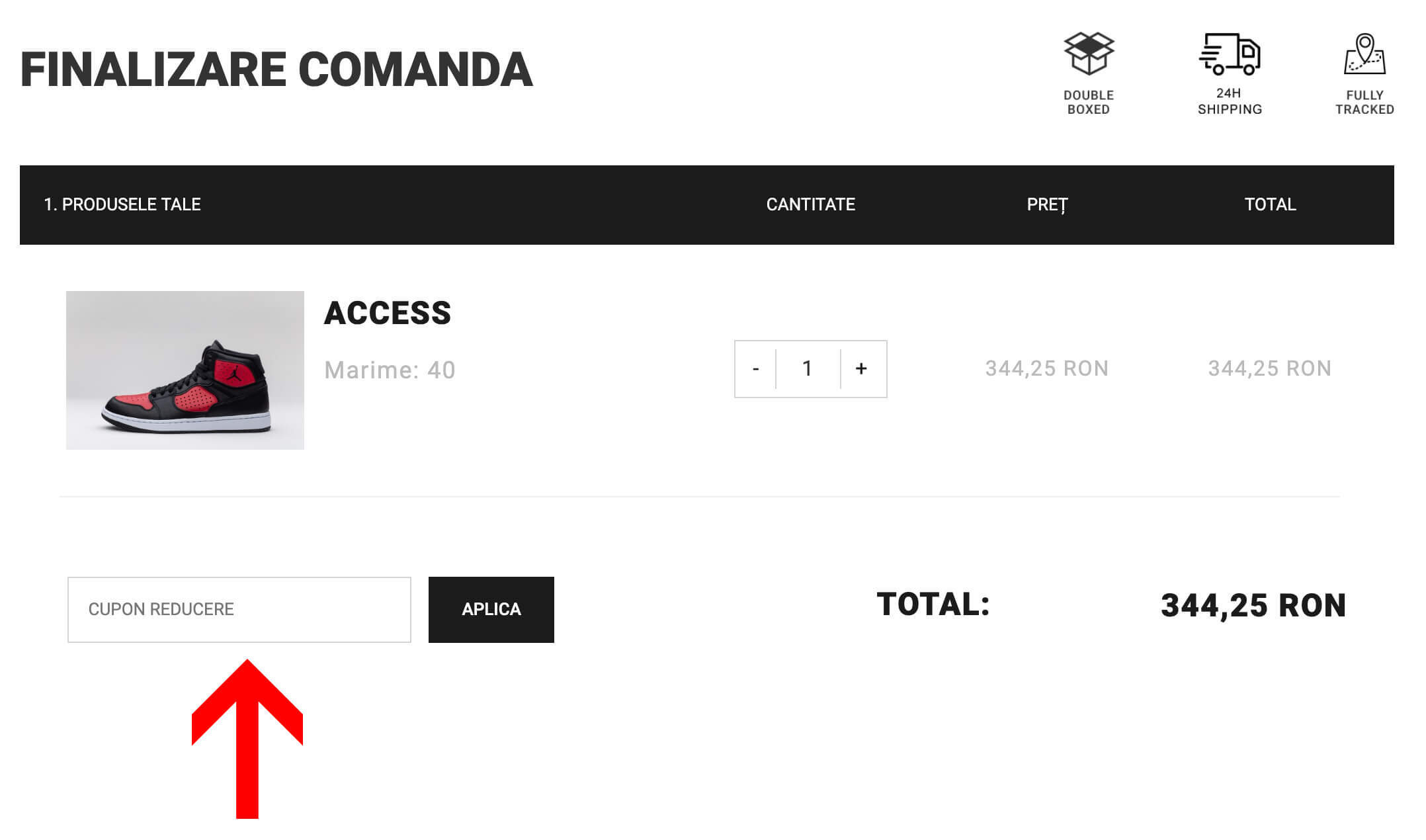
Task: Click the Total column header in black bar
Action: [1270, 204]
